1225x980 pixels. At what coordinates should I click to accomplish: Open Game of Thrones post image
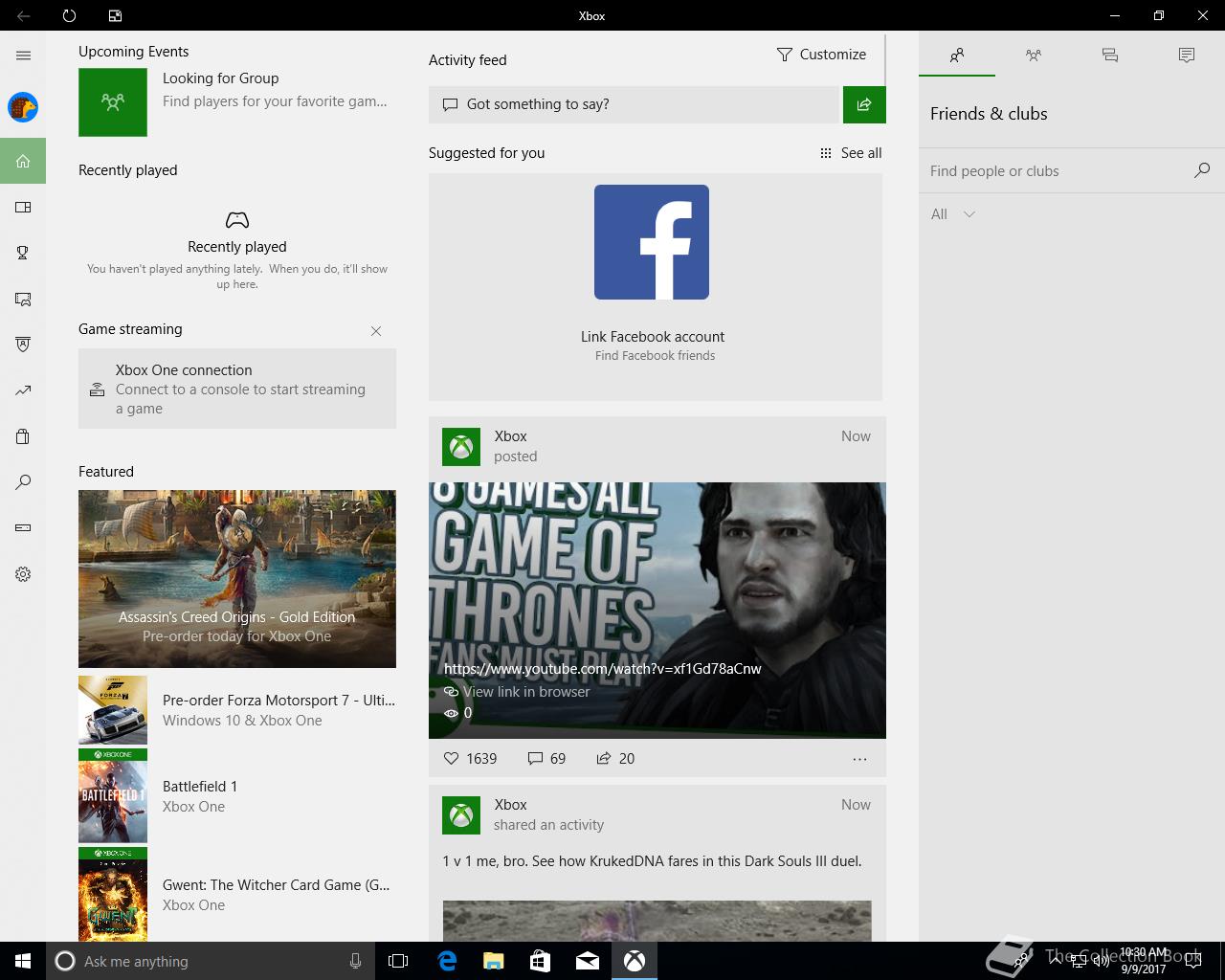pos(657,611)
